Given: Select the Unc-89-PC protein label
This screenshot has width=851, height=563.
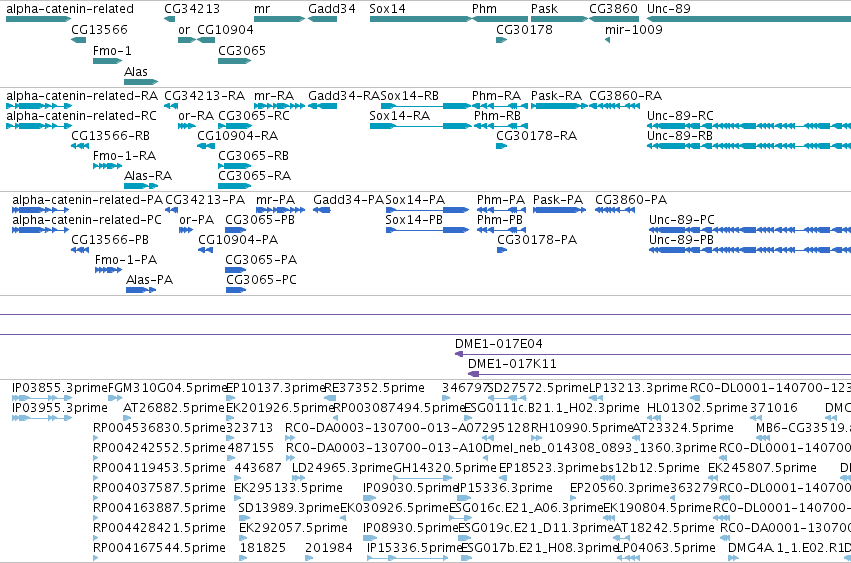Looking at the screenshot, I should (x=682, y=220).
